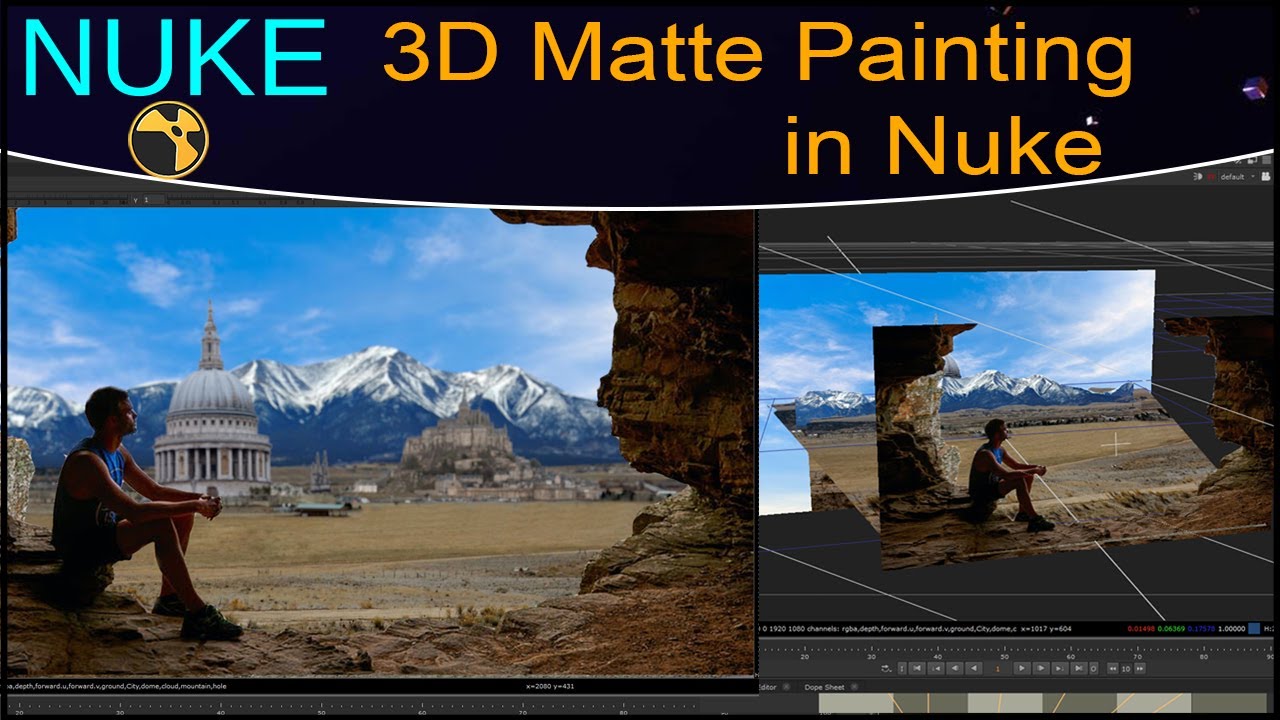This screenshot has height=720, width=1280.
Task: Play timeline forward
Action: [x=1022, y=668]
